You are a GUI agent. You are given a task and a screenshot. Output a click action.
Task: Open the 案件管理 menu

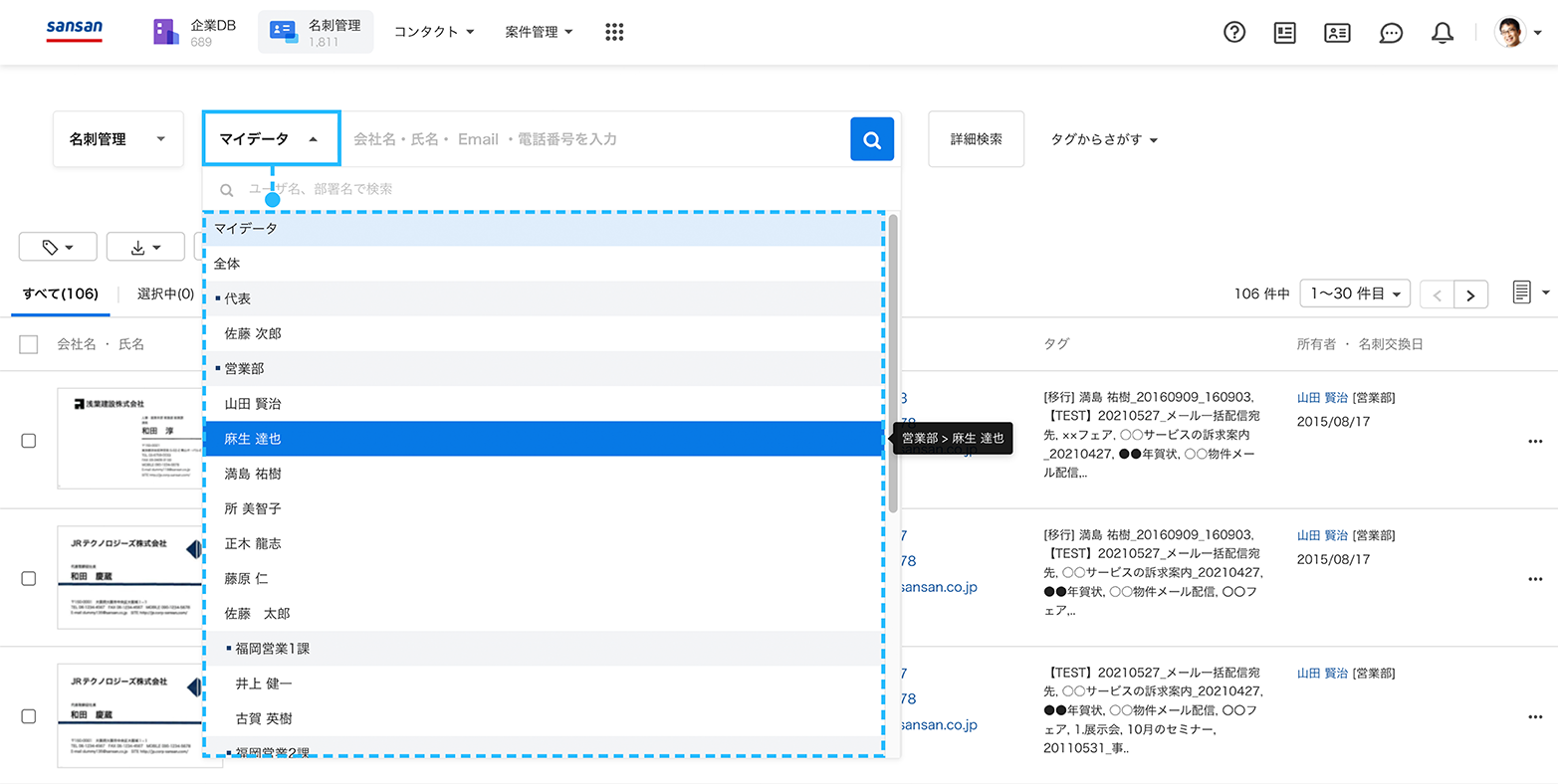539,32
